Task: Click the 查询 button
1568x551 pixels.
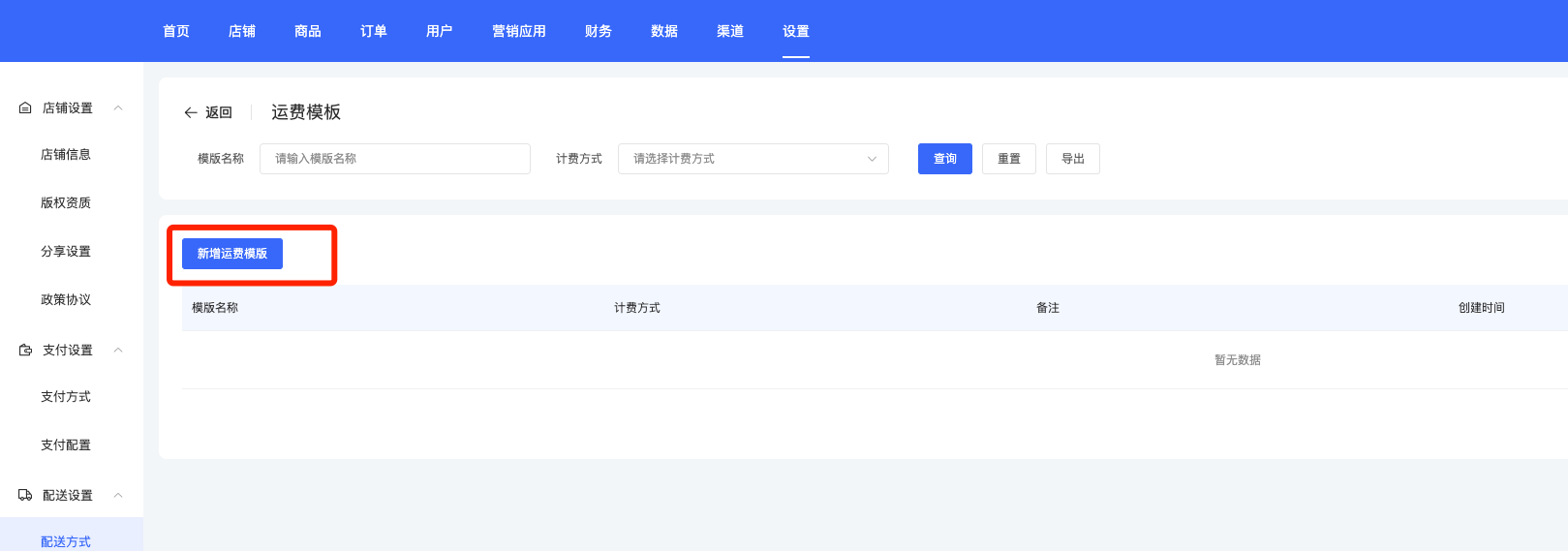Action: coord(944,159)
